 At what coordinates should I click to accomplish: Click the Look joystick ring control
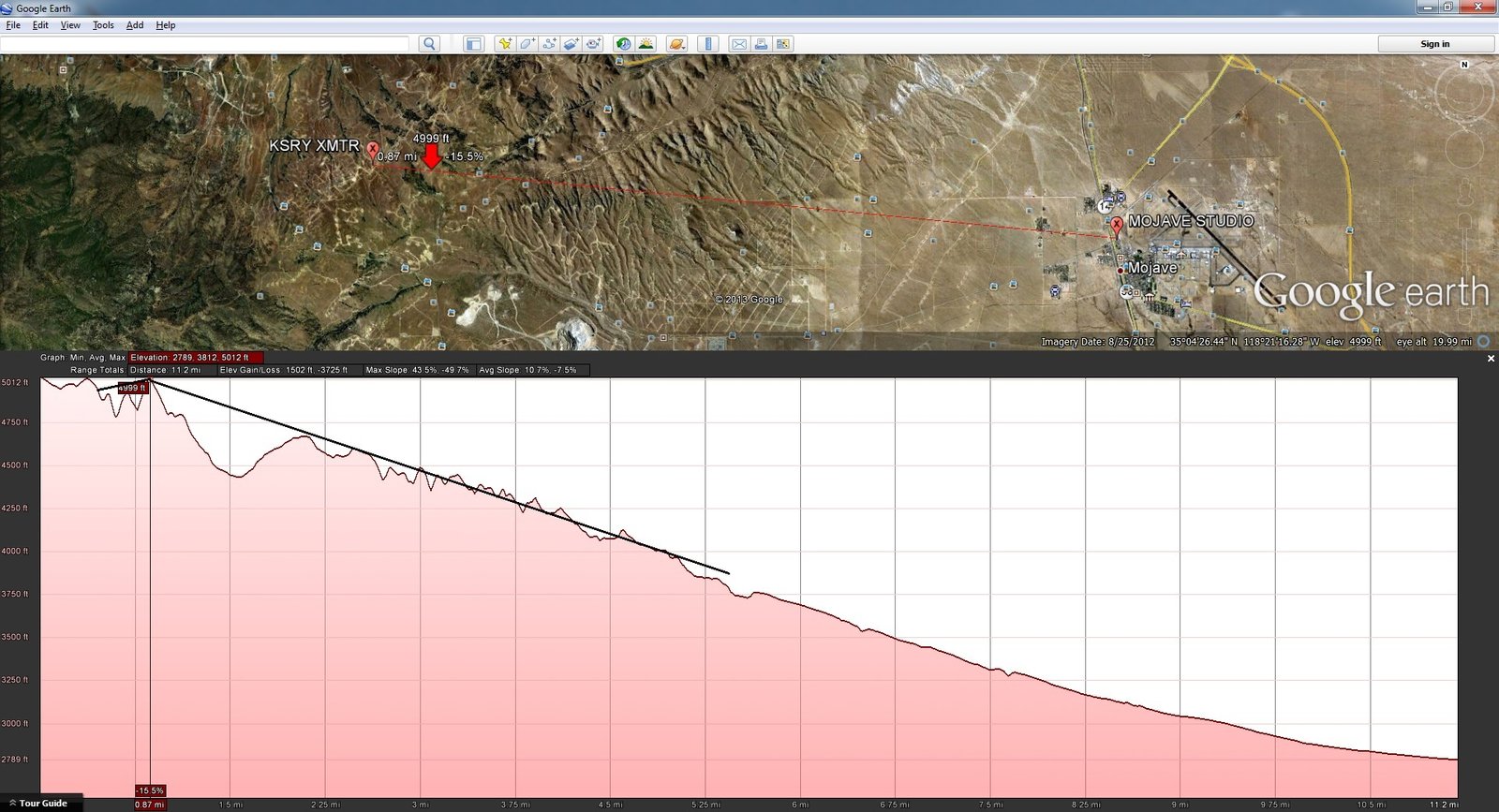(x=1464, y=93)
